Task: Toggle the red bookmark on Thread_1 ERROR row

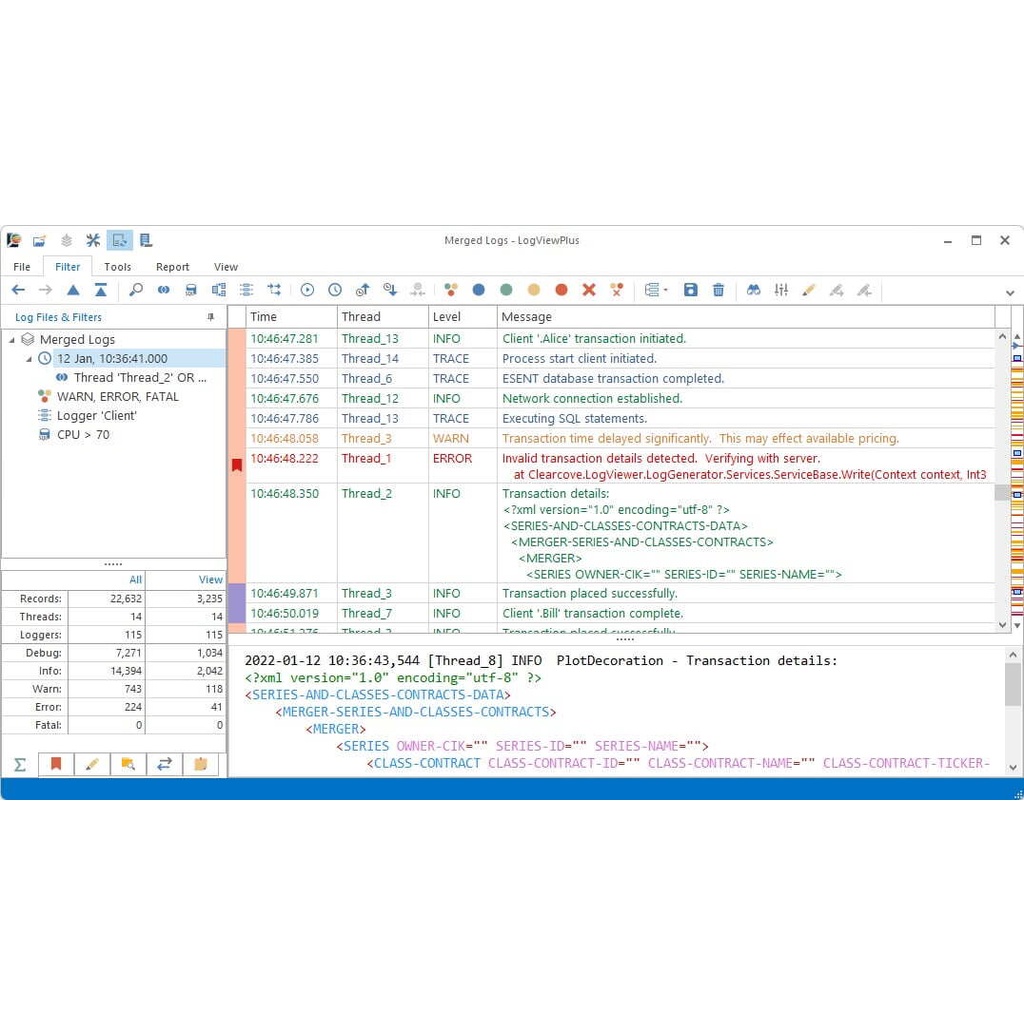Action: pos(237,465)
